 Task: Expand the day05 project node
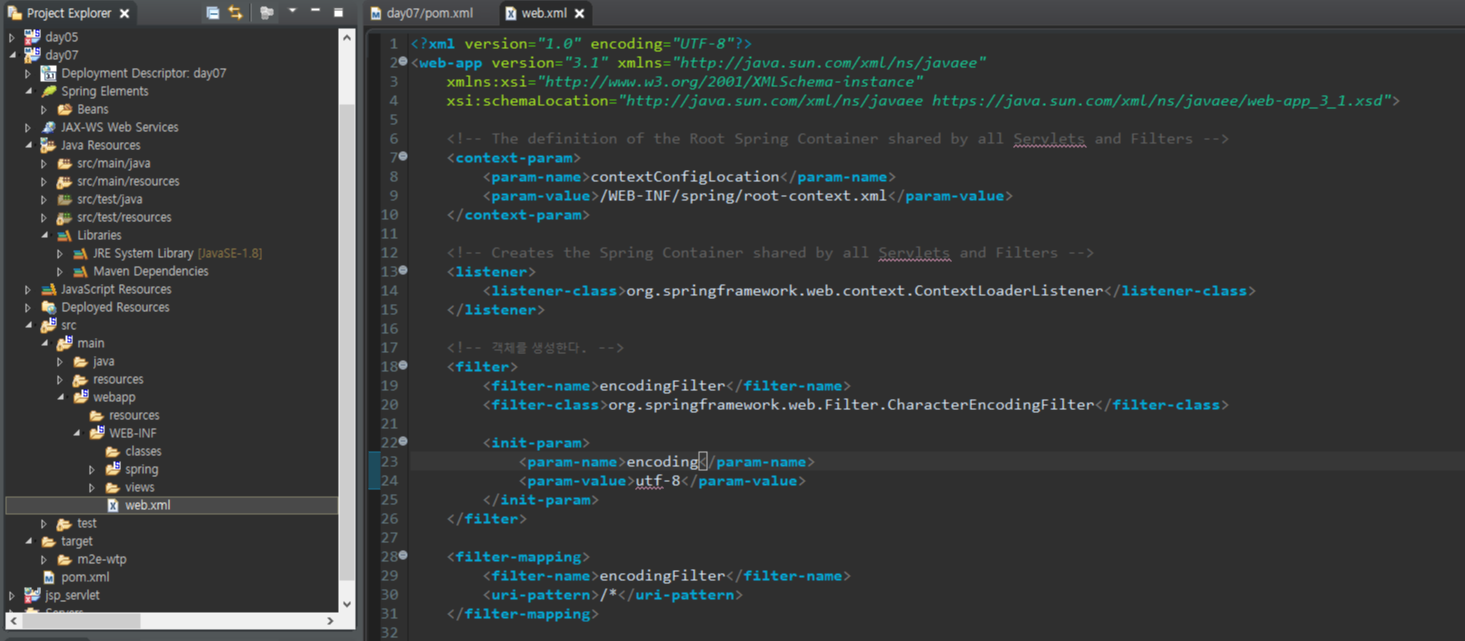pos(12,37)
